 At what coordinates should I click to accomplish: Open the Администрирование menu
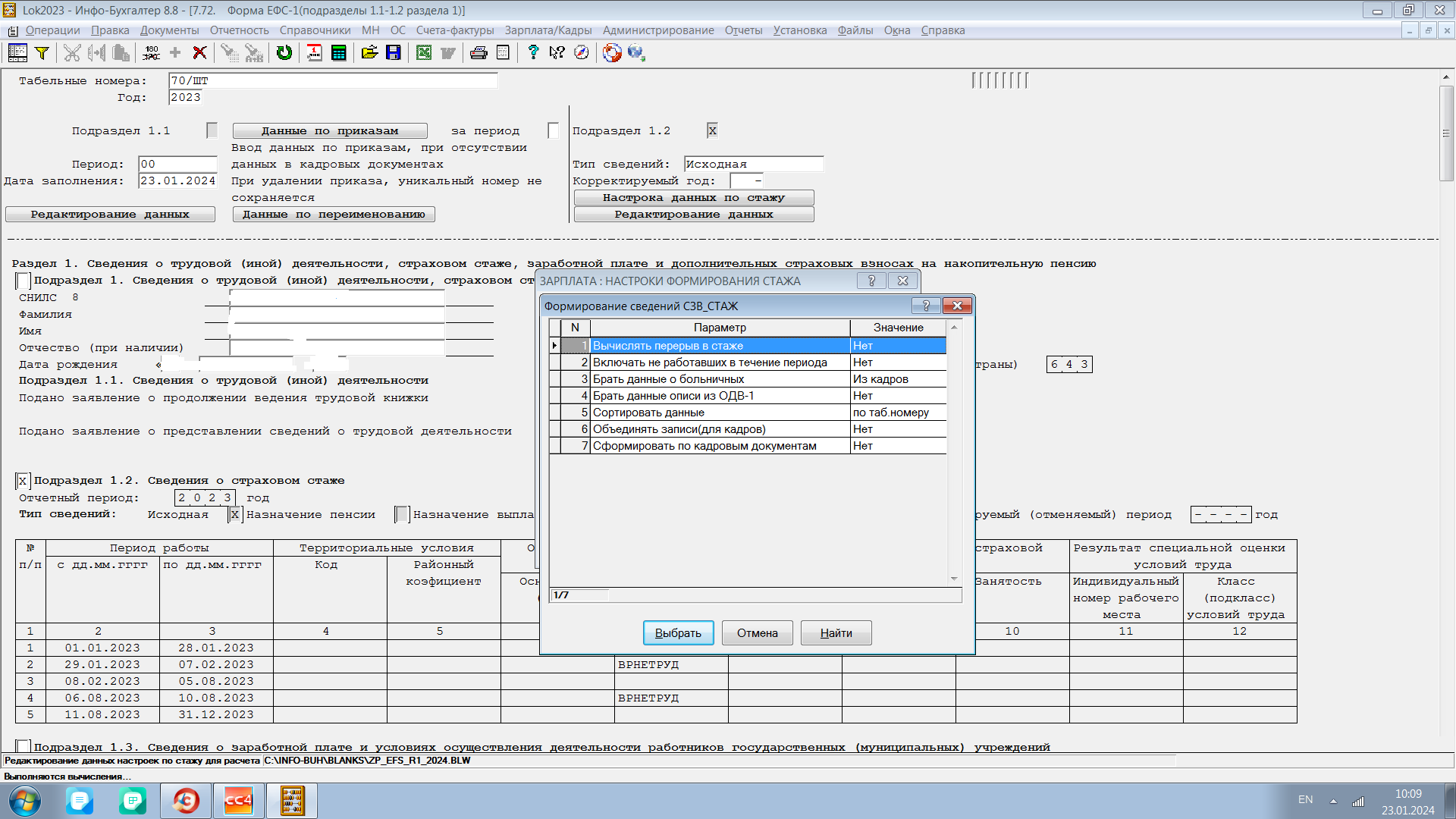pos(658,30)
